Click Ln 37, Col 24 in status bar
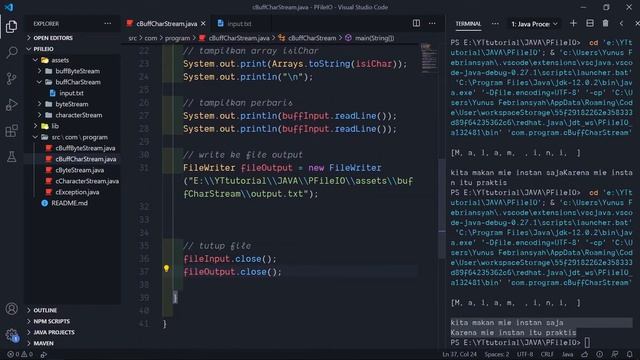The image size is (640, 360). click(459, 354)
